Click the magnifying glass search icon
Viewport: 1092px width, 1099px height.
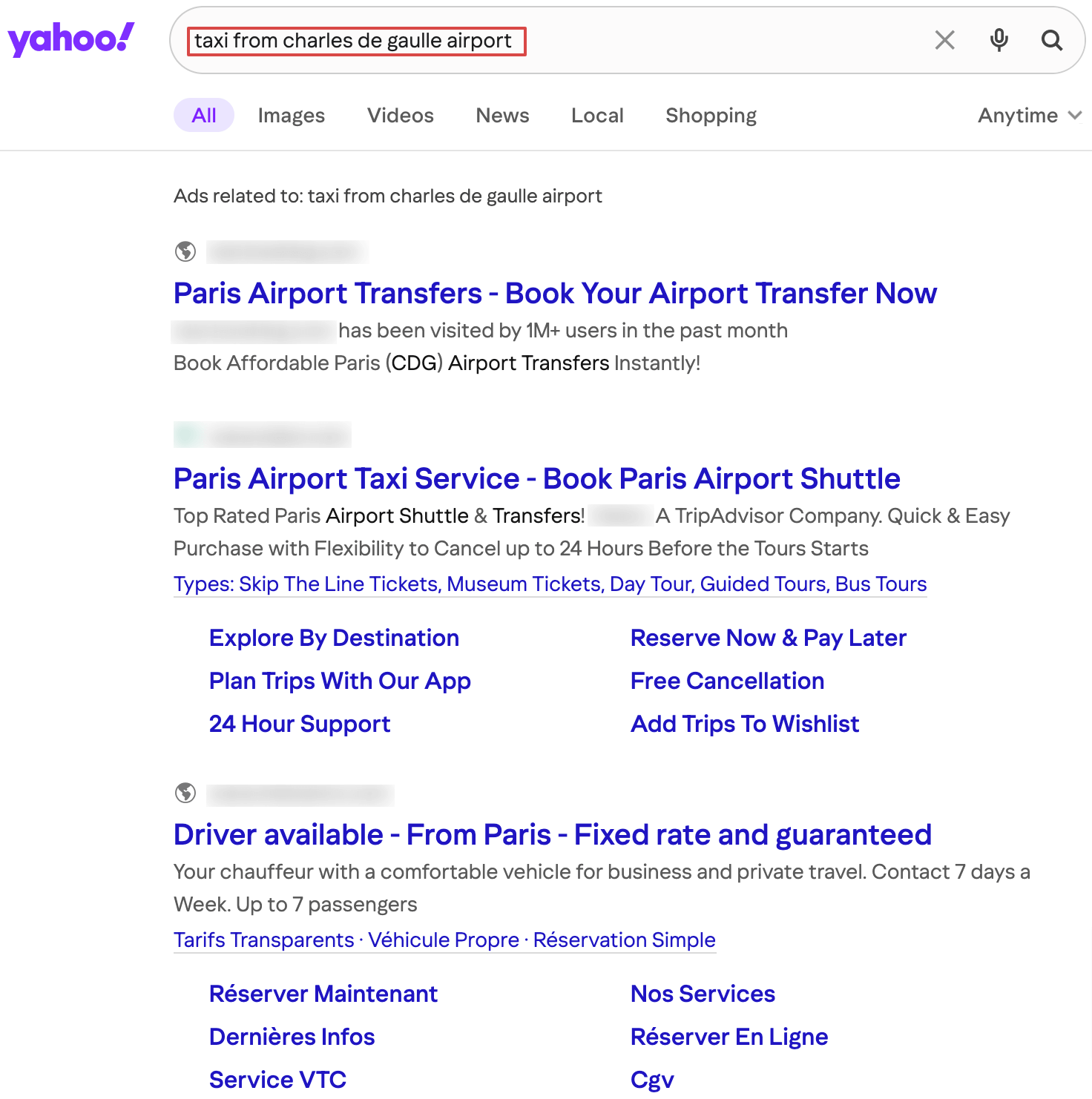pyautogui.click(x=1052, y=40)
